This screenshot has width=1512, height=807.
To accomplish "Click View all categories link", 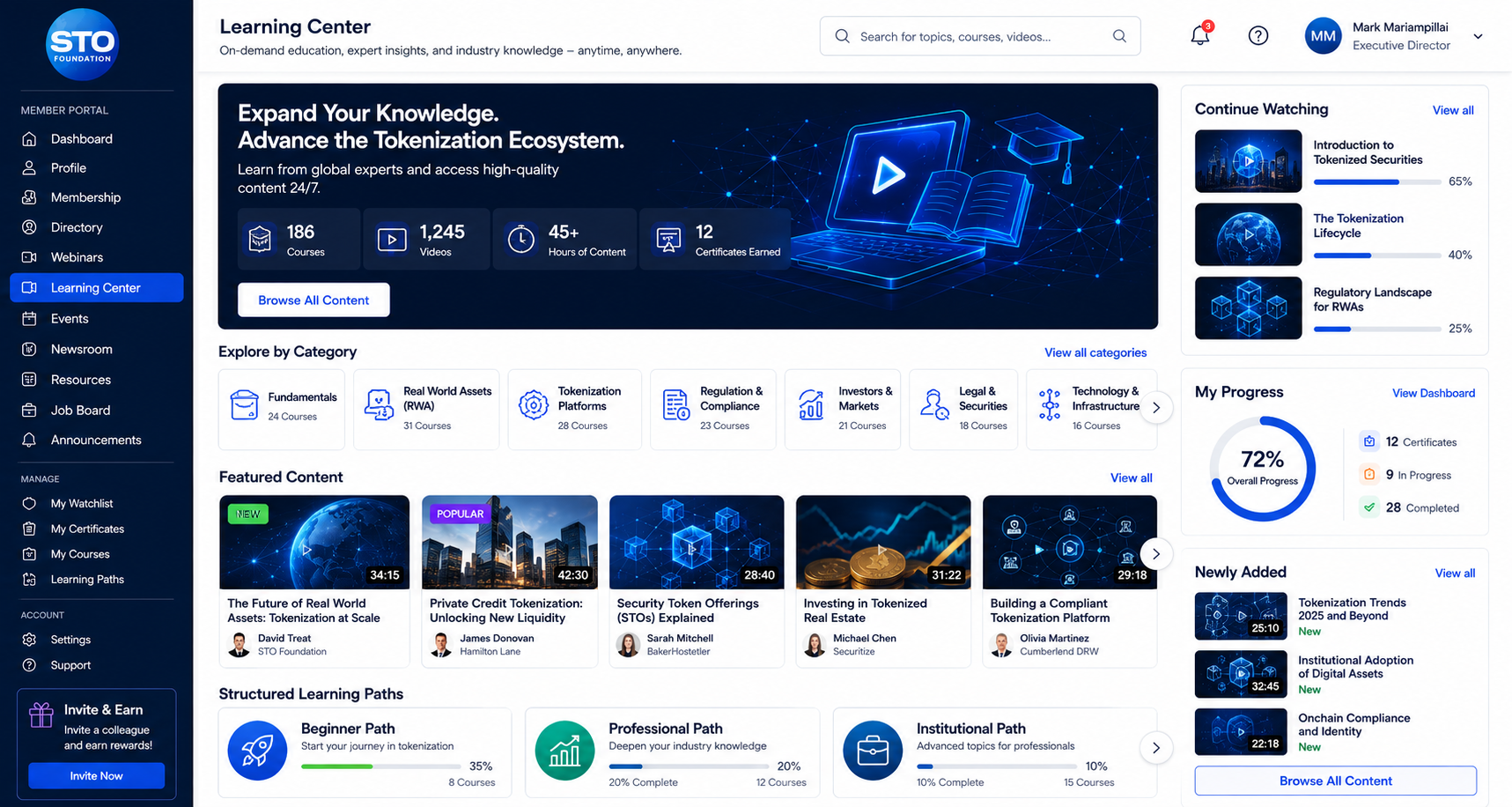I will 1095,352.
